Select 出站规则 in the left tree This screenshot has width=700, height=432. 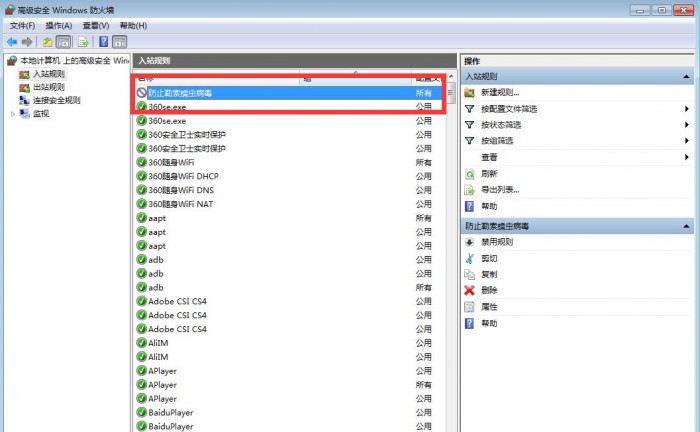pos(49,87)
